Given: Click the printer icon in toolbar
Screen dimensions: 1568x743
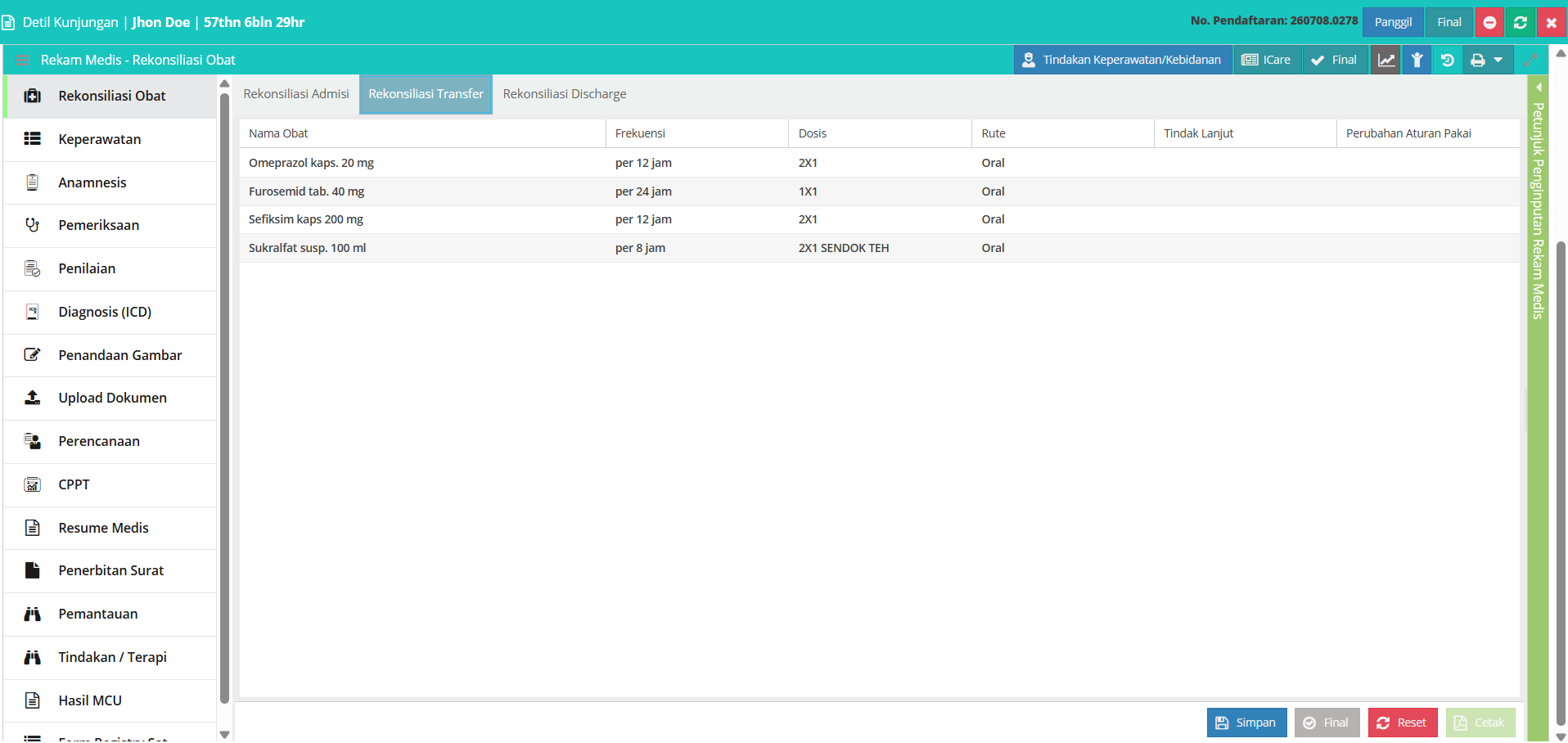Looking at the screenshot, I should [x=1478, y=60].
